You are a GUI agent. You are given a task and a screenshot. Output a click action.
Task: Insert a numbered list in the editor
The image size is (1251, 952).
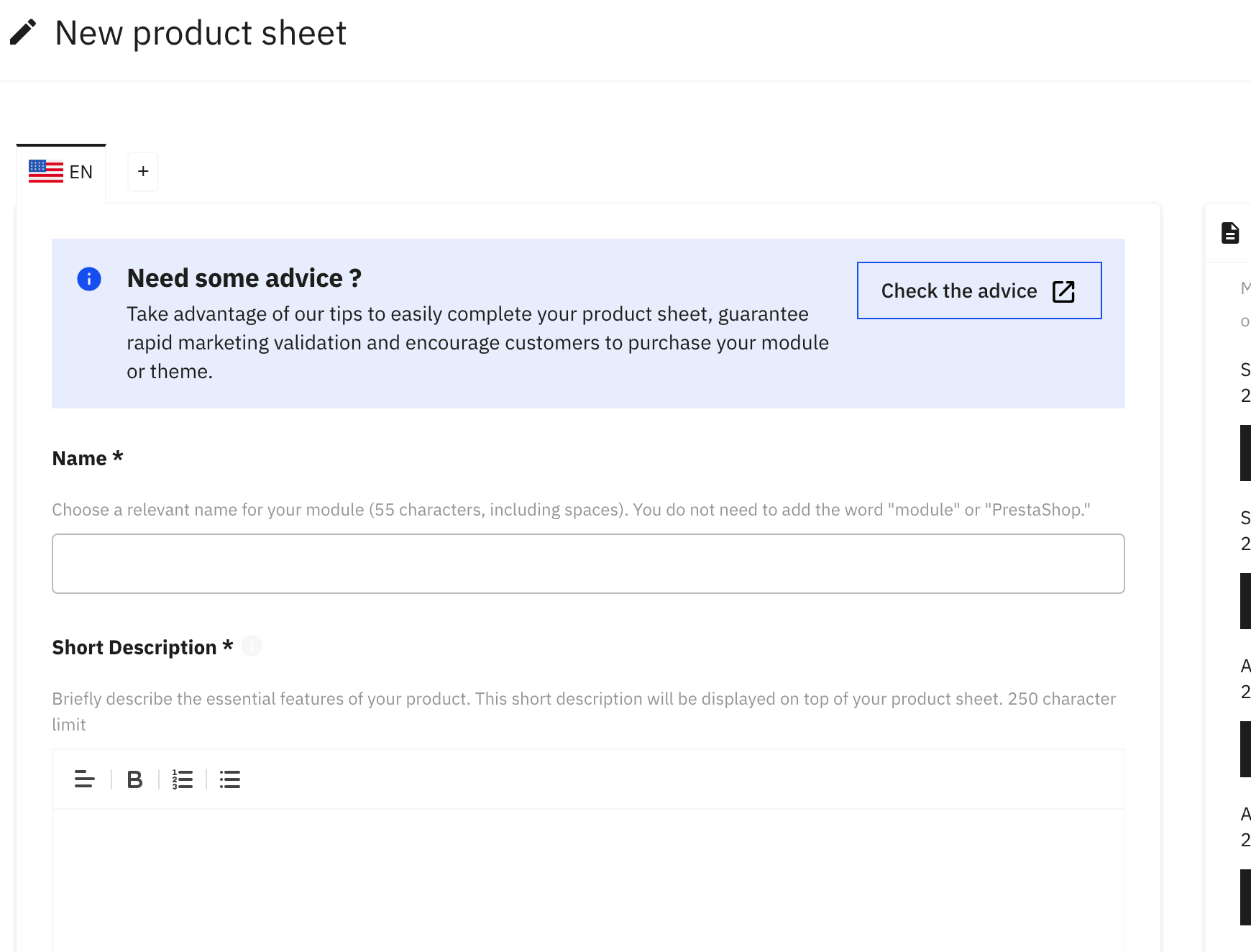pos(183,779)
